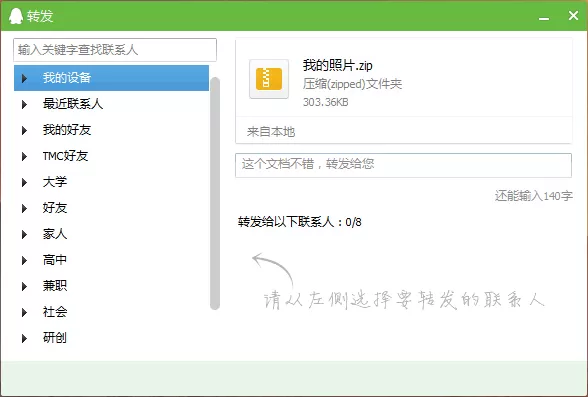Select the 我的设备 group label
Screen dimensions: 588x397
67,78
